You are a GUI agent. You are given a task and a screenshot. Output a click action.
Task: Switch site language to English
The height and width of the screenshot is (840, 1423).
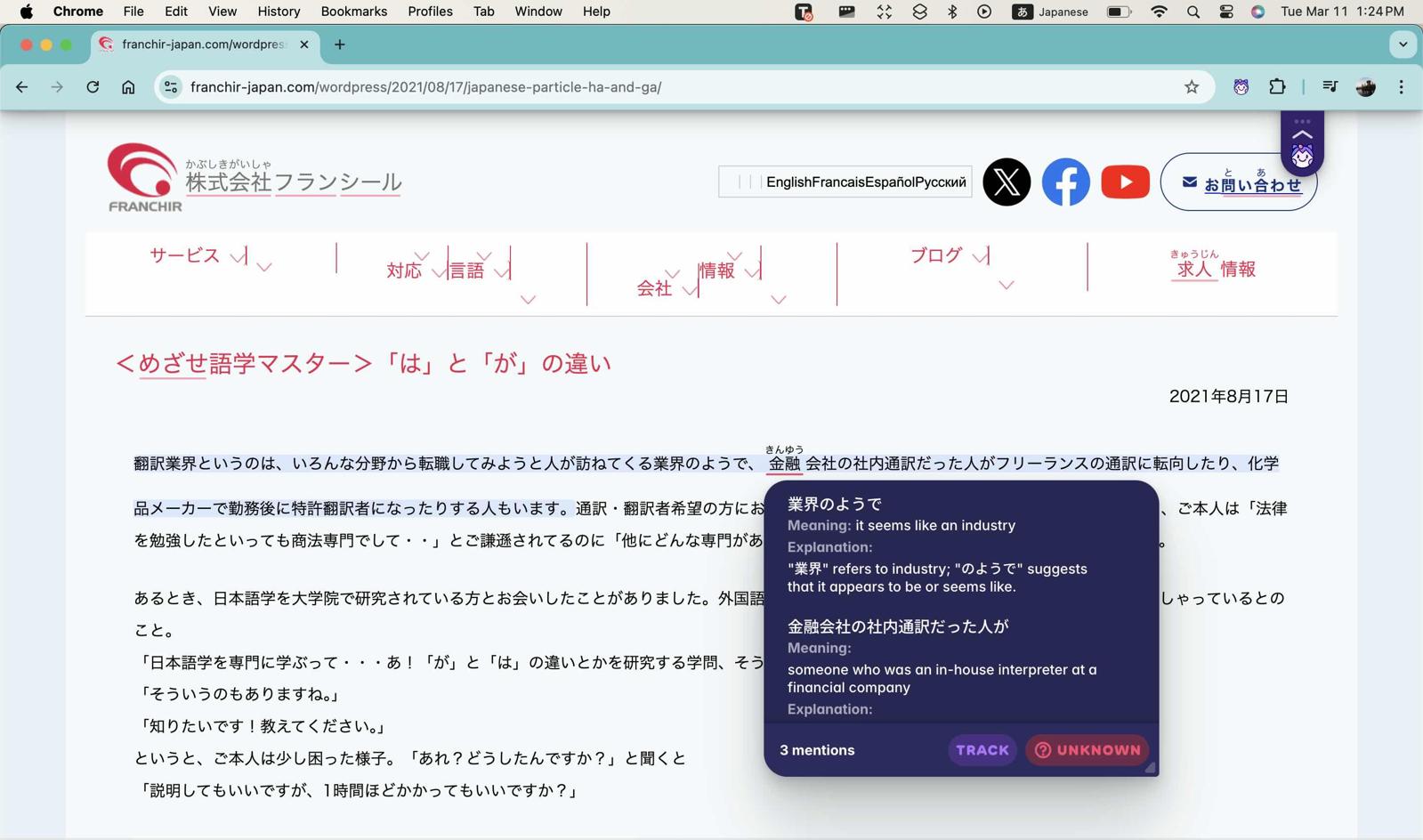coord(788,182)
